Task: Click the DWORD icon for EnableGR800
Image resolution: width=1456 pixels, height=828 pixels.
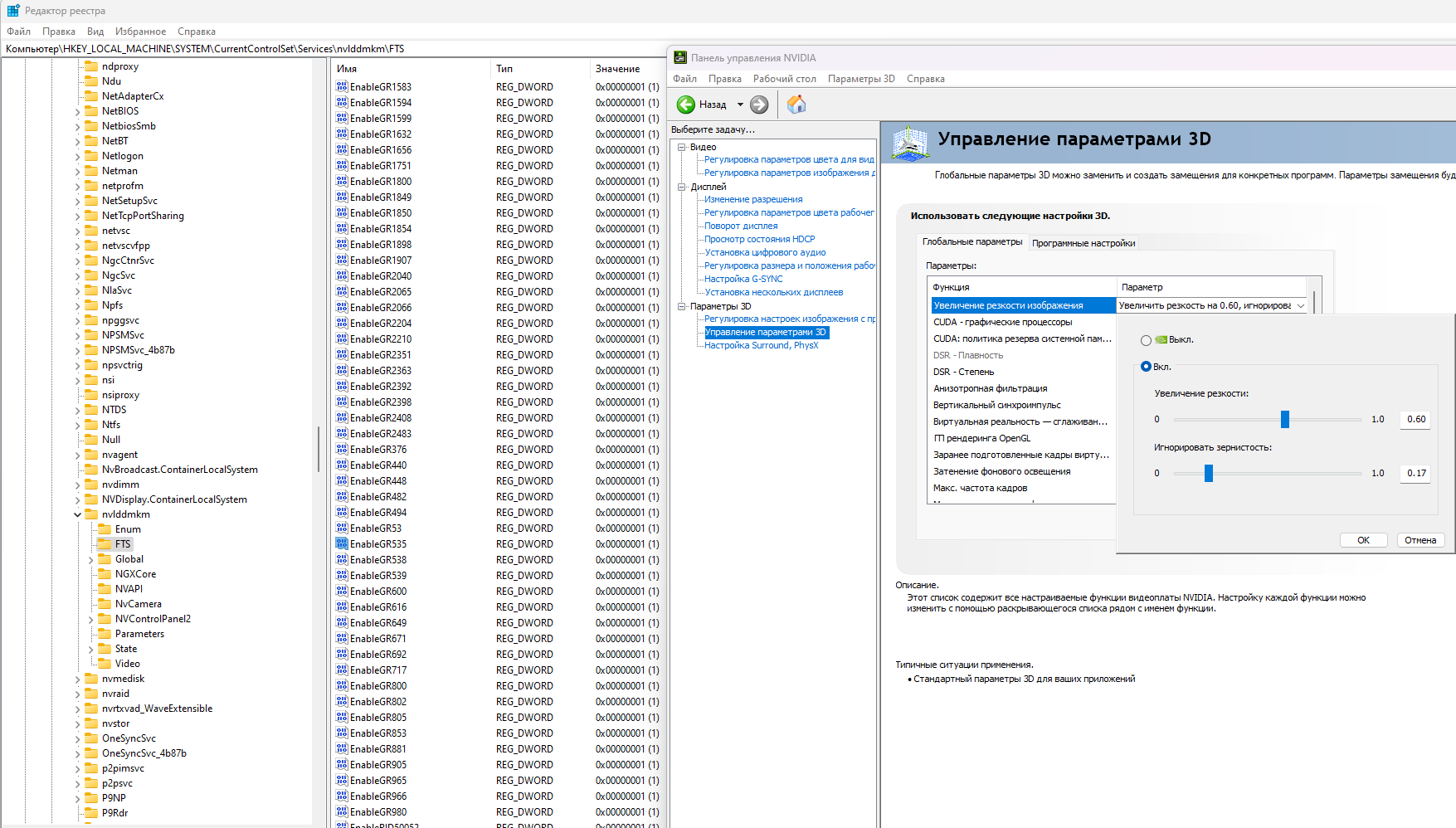Action: tap(342, 685)
